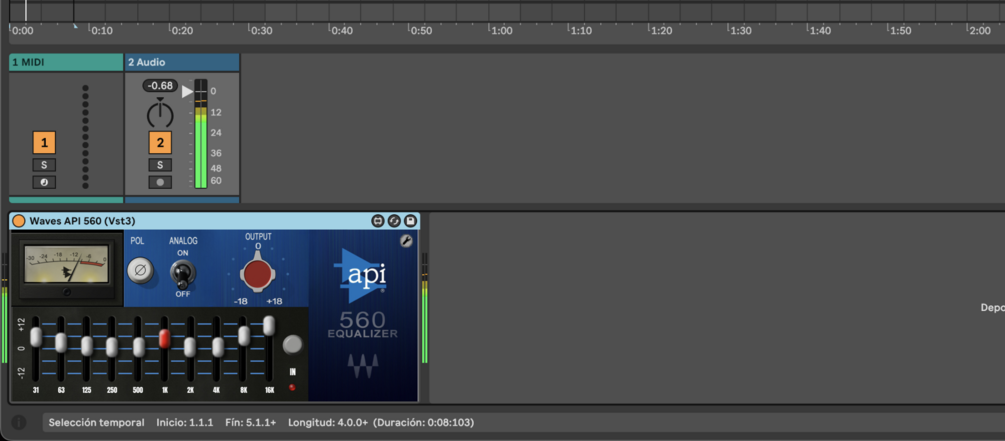Click the hot-swap preset icon on device
Viewport: 1005px width, 441px height.
coord(394,221)
